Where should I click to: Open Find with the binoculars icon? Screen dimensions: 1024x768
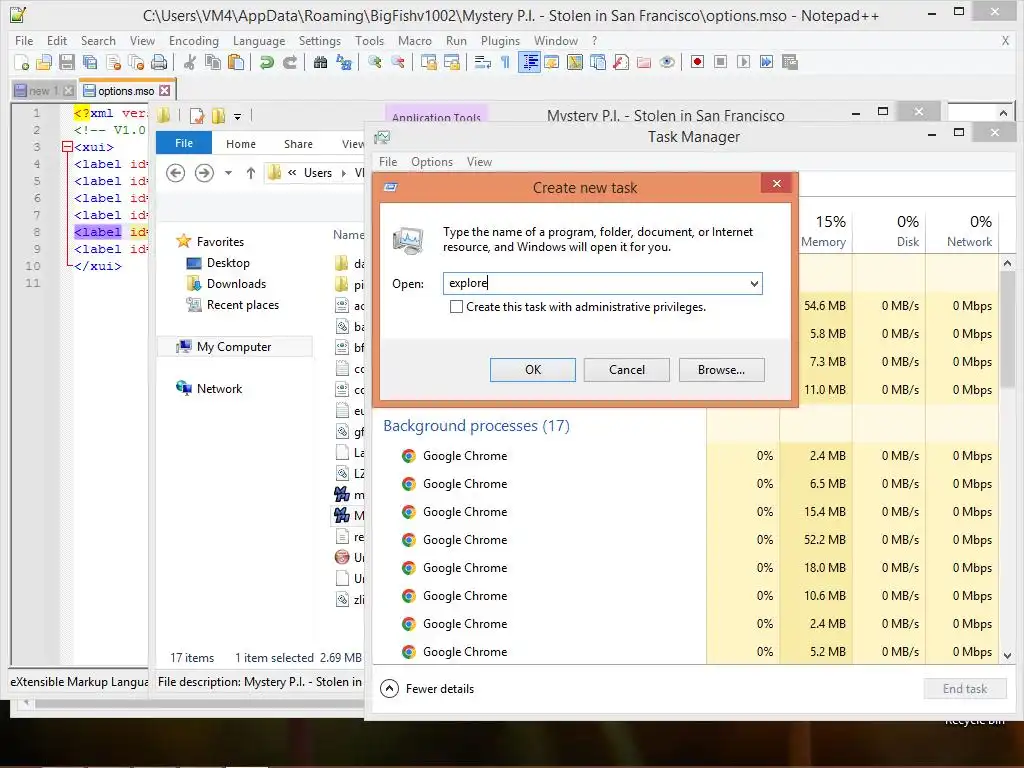[x=320, y=62]
